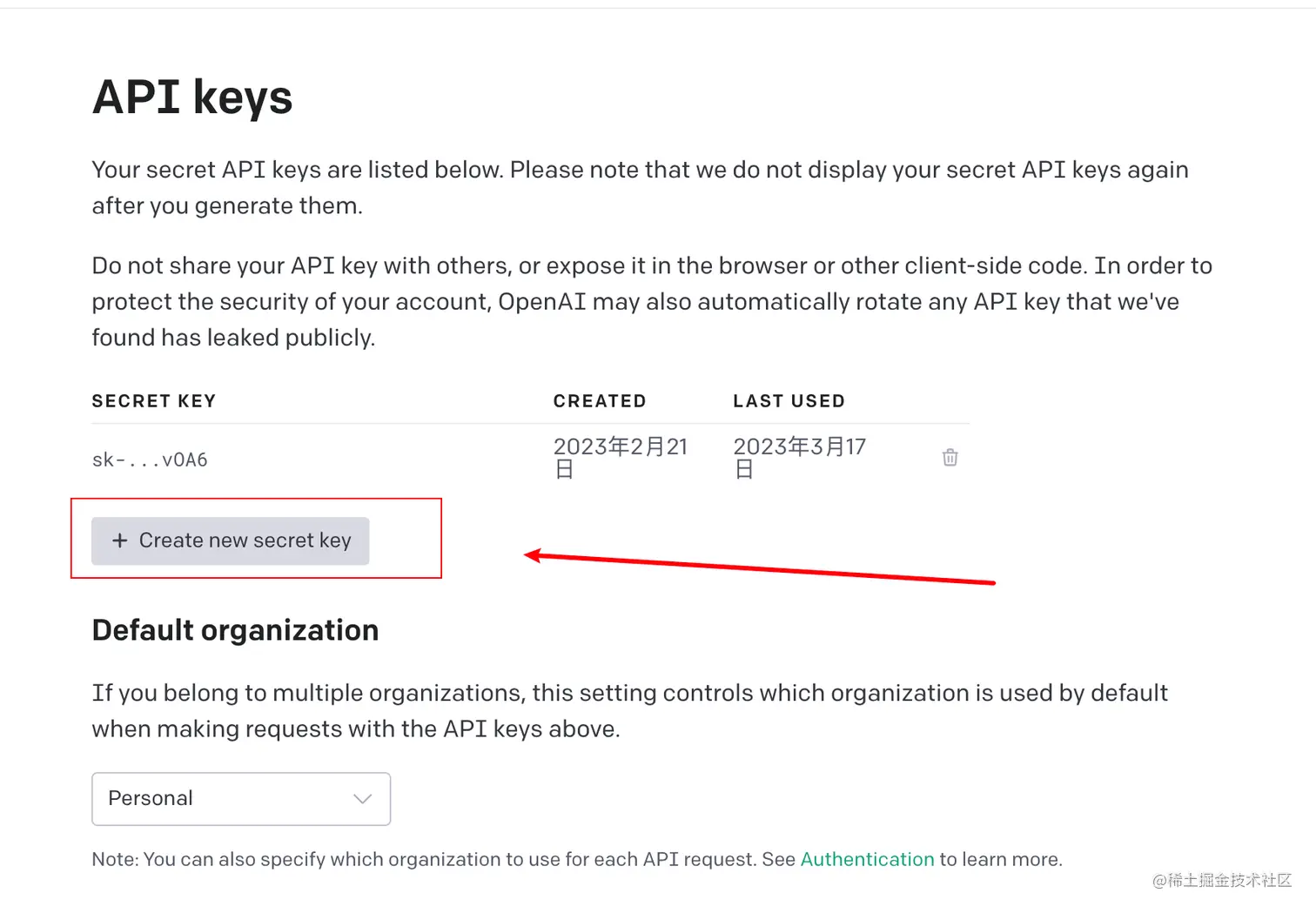Select the created date 2023年2月21日
This screenshot has height=913, width=1316.
(620, 458)
